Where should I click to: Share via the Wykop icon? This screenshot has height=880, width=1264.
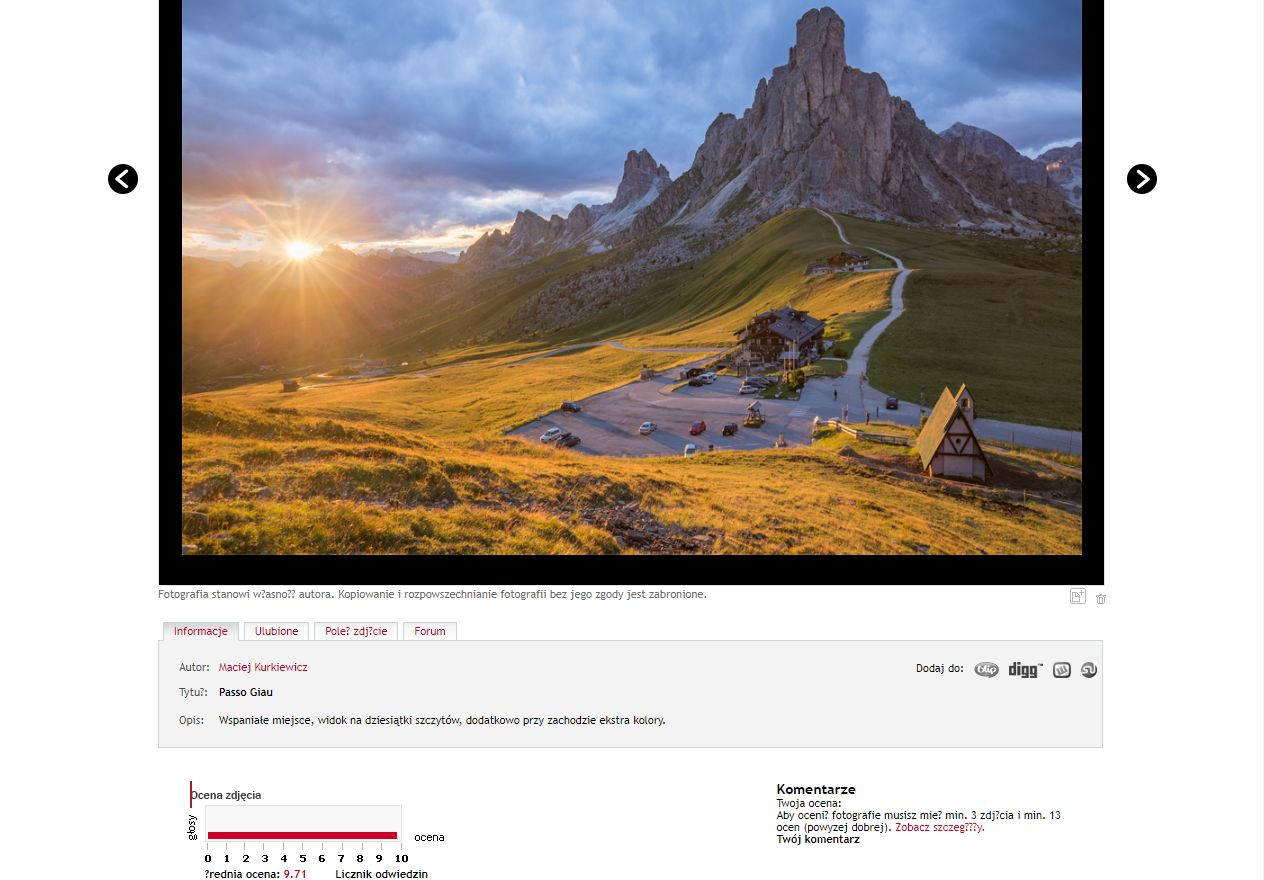tap(1062, 670)
